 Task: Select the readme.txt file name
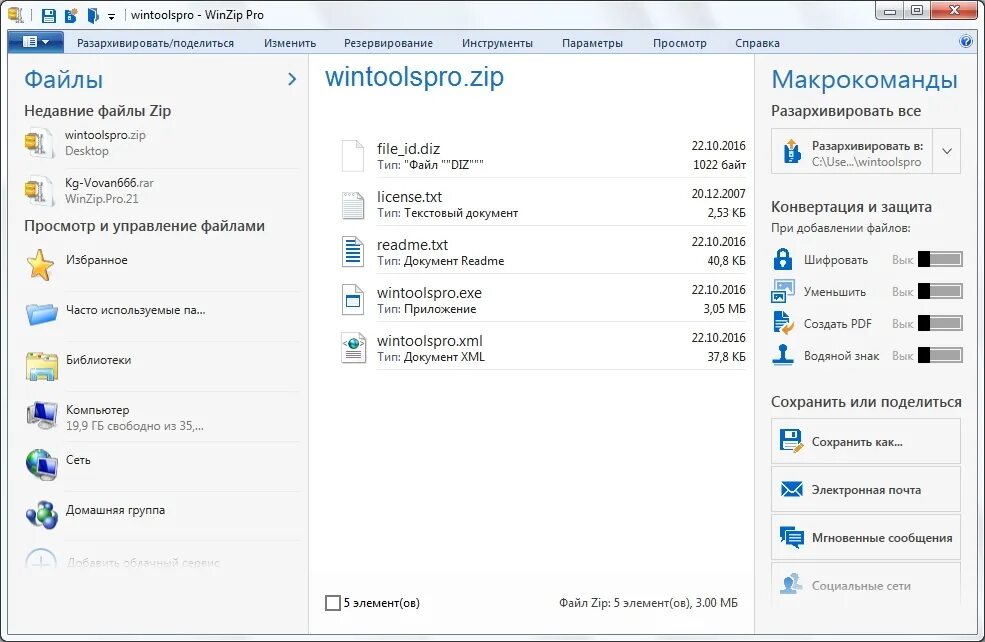(x=412, y=245)
